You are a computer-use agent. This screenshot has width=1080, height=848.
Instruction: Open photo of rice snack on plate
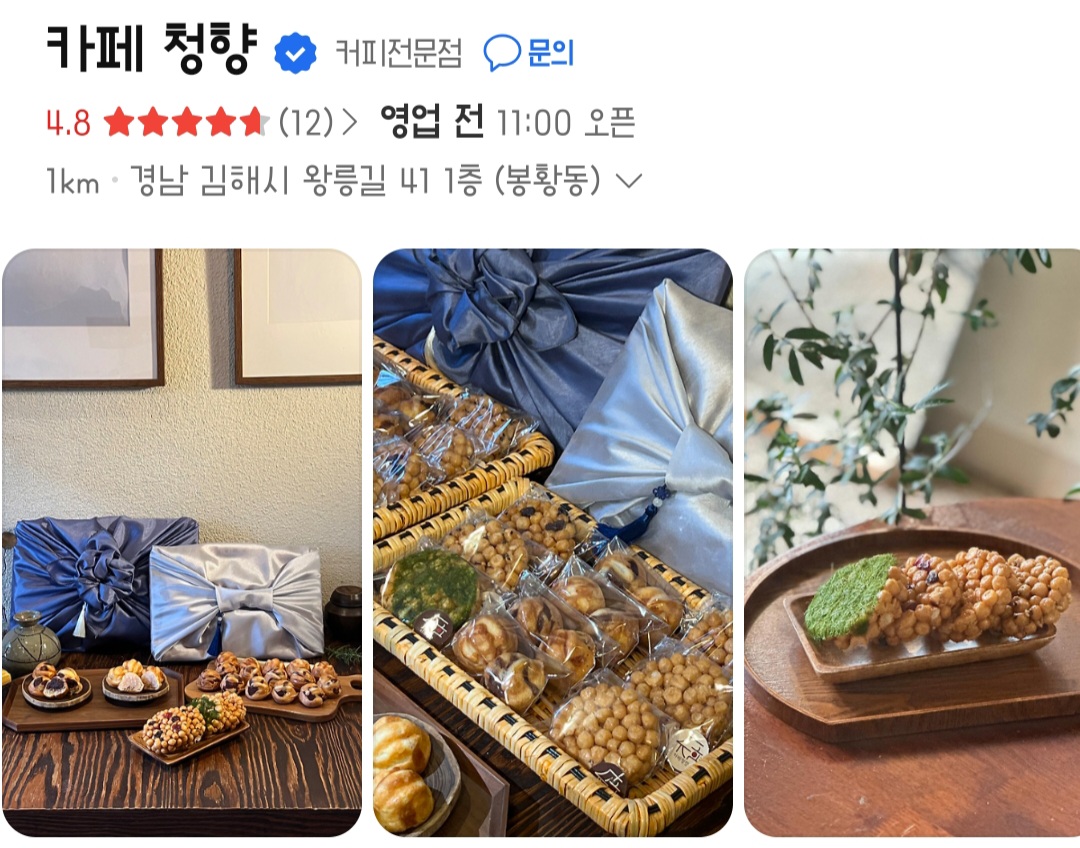coord(912,542)
